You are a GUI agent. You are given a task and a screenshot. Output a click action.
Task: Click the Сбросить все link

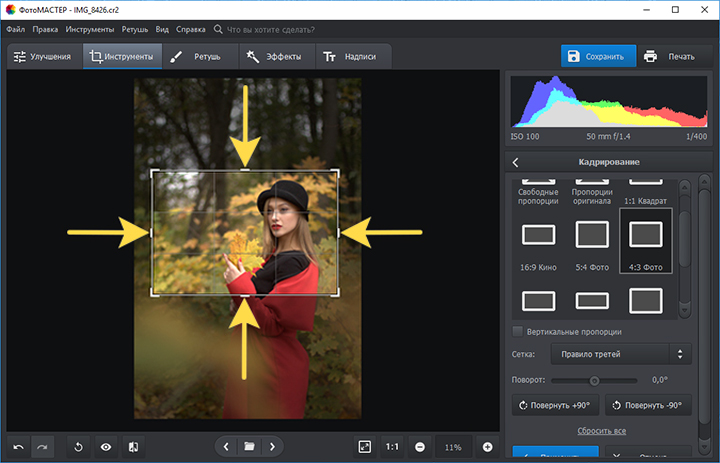602,431
